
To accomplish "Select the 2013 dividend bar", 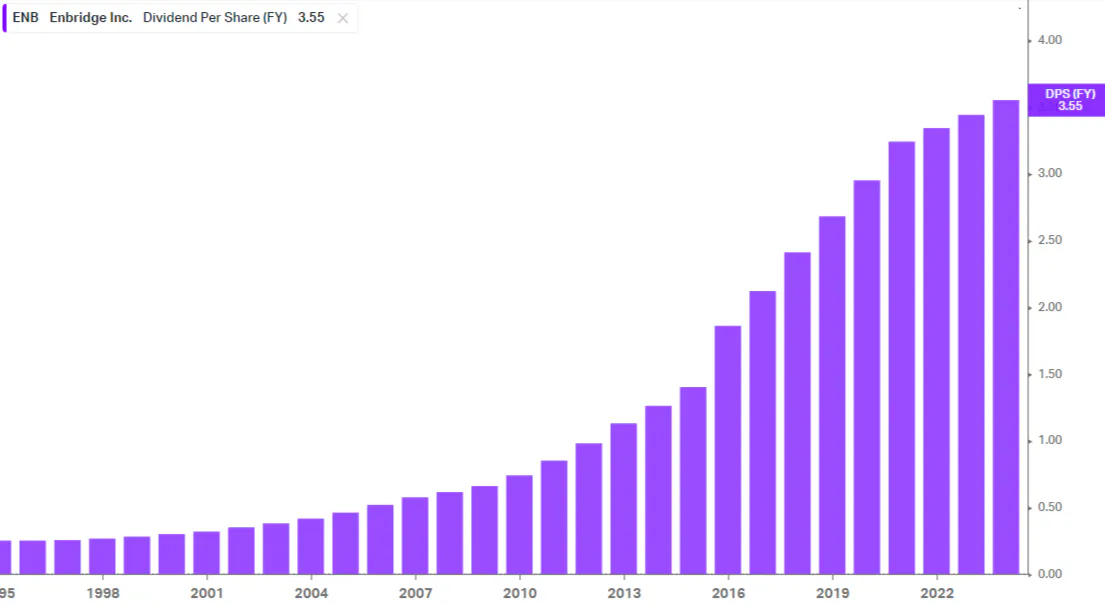I will point(624,499).
